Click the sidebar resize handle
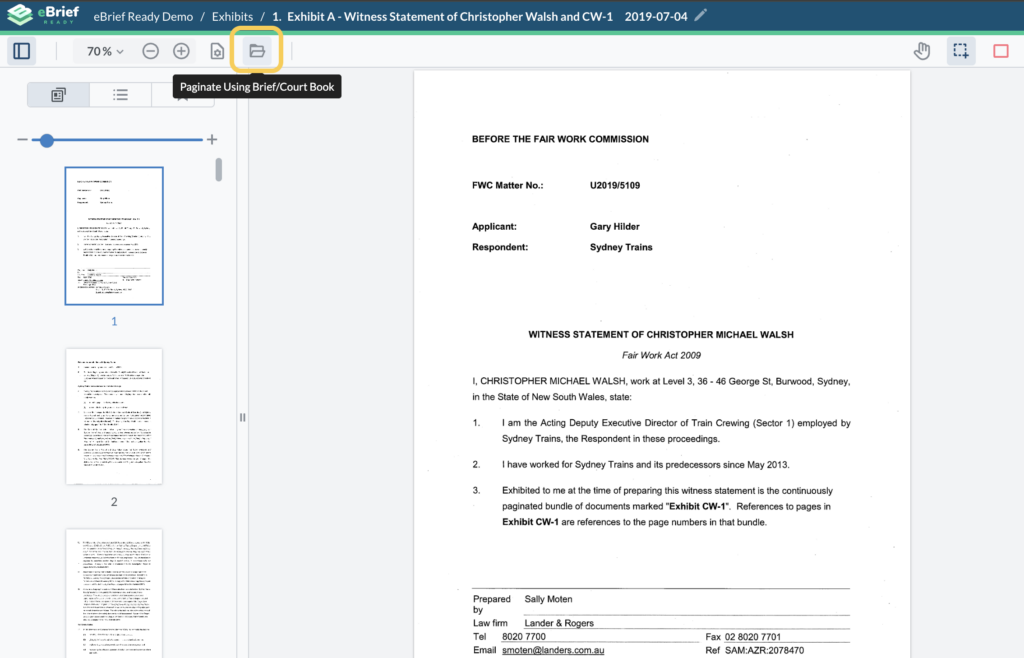The image size is (1024, 658). pos(242,417)
